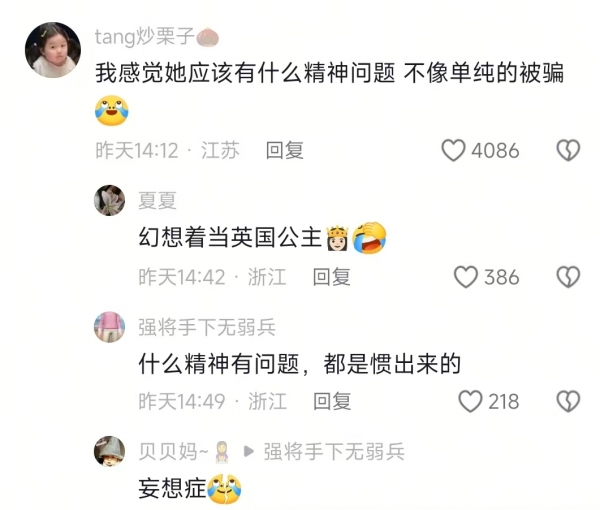Open 贝贝妈's avatar with hat
This screenshot has height=510, width=600.
pyautogui.click(x=109, y=451)
